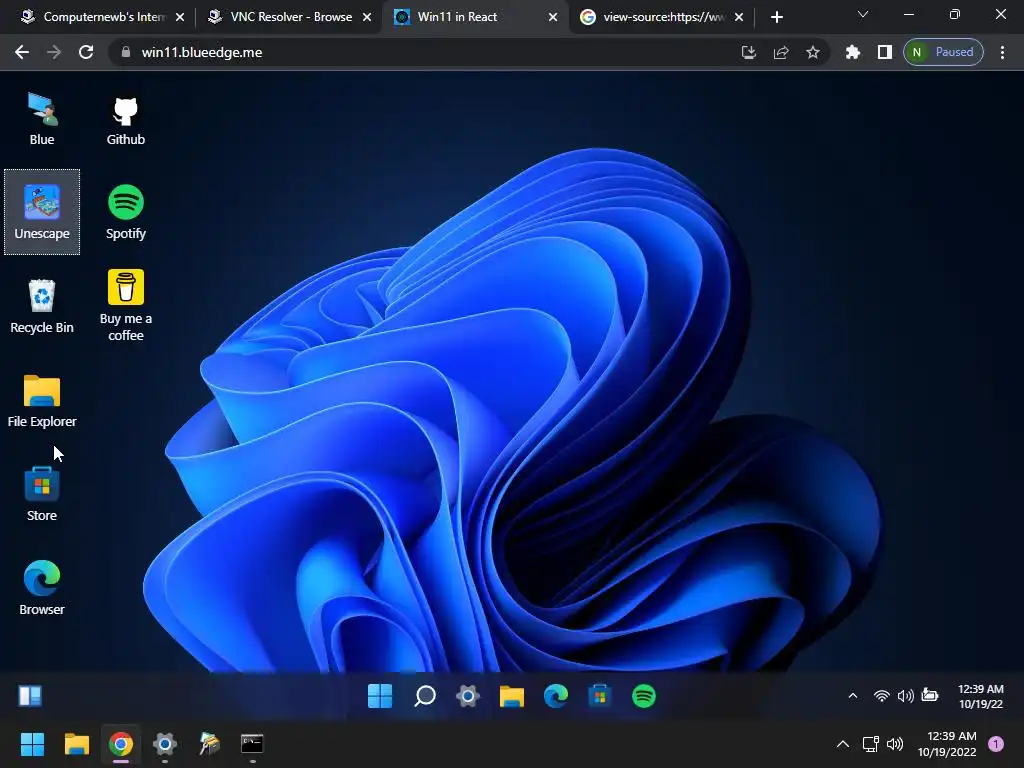Switch to the Computernewb's Internet tab
1024x768 pixels.
pyautogui.click(x=103, y=17)
